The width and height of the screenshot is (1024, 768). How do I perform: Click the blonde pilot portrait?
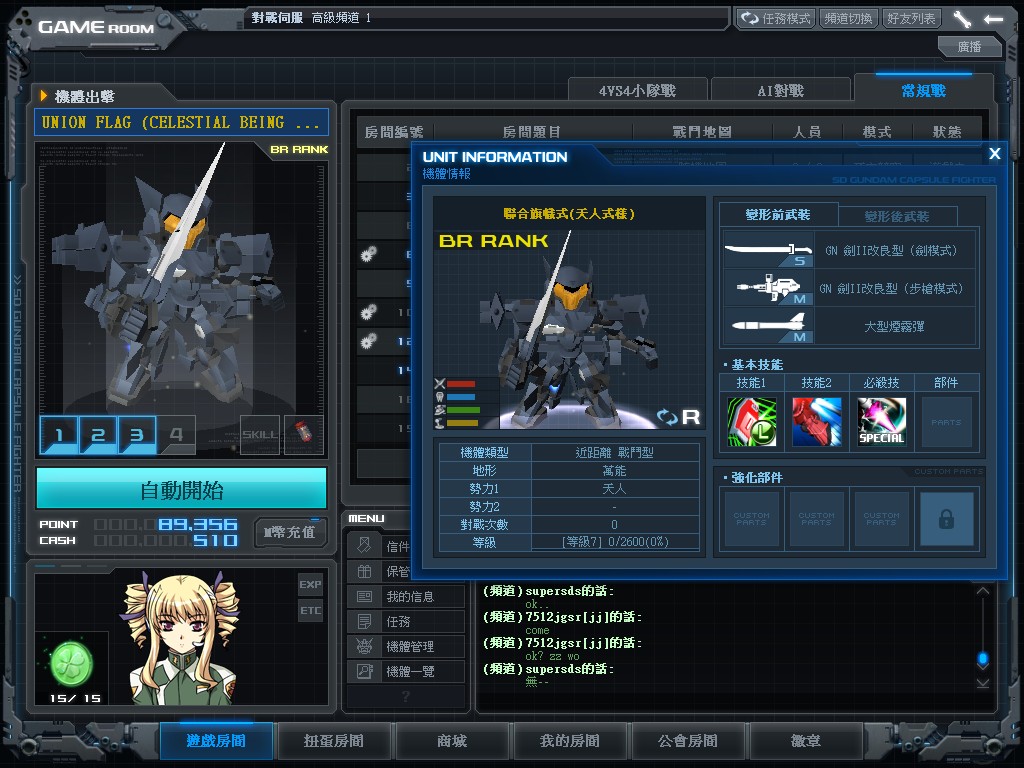pyautogui.click(x=182, y=639)
